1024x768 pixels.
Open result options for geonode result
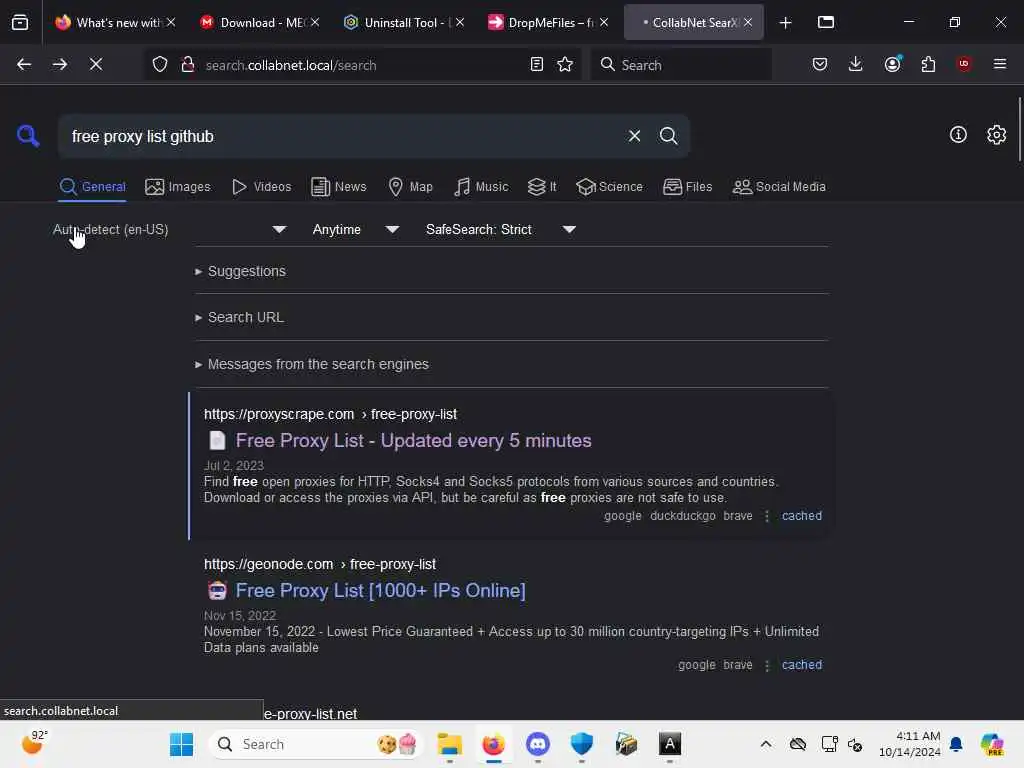[x=767, y=665]
